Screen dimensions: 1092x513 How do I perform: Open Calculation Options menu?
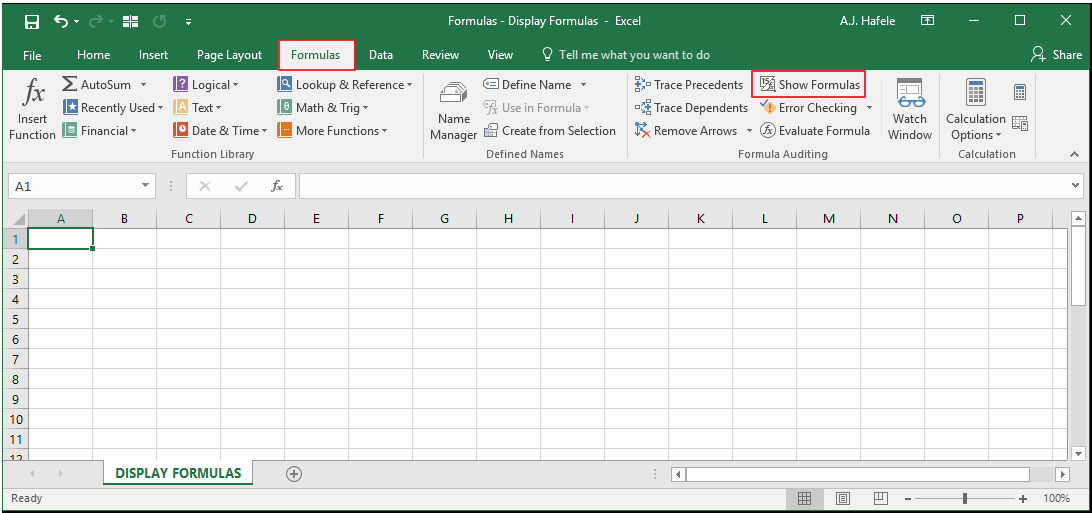point(976,110)
